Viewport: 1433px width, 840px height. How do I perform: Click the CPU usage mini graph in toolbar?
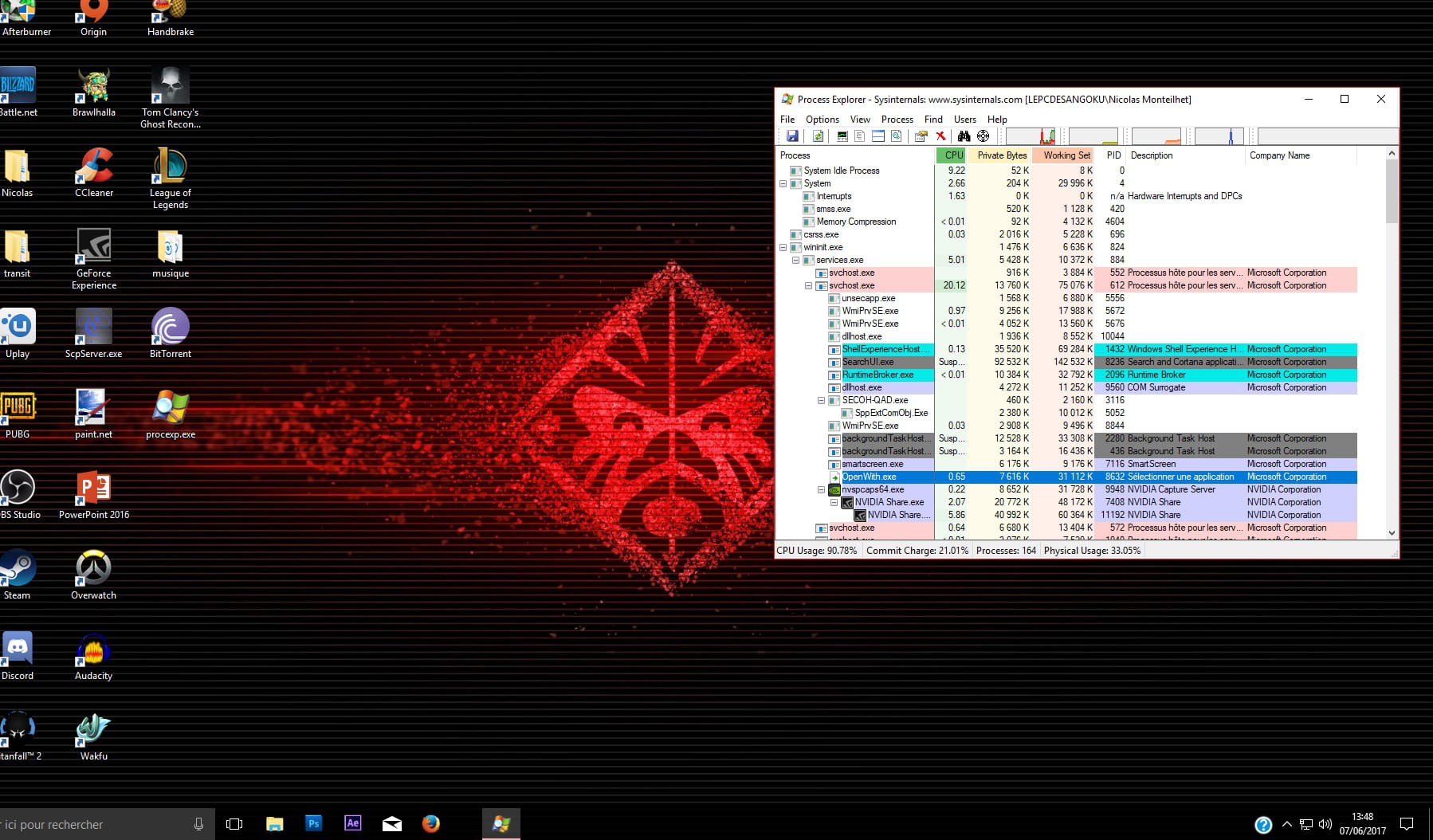coord(1031,136)
